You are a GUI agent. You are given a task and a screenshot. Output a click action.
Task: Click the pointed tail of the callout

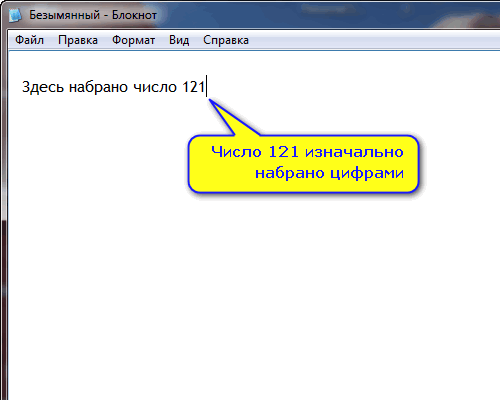point(230,118)
